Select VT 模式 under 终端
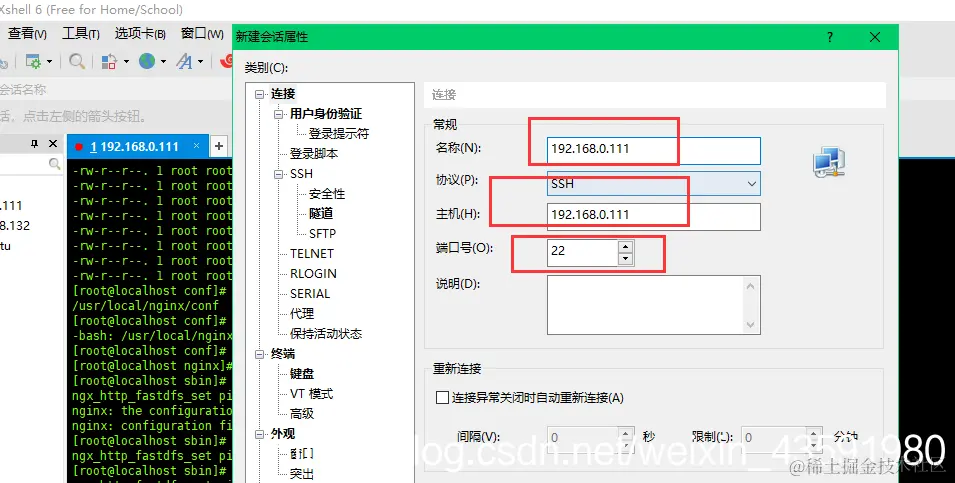The image size is (955, 483). coord(312,394)
